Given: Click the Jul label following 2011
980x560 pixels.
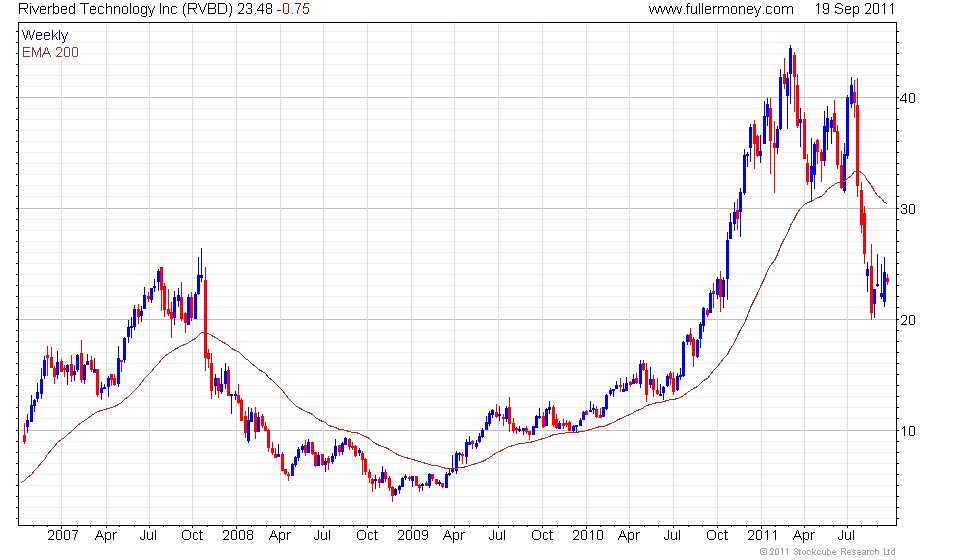Looking at the screenshot, I should tap(846, 535).
